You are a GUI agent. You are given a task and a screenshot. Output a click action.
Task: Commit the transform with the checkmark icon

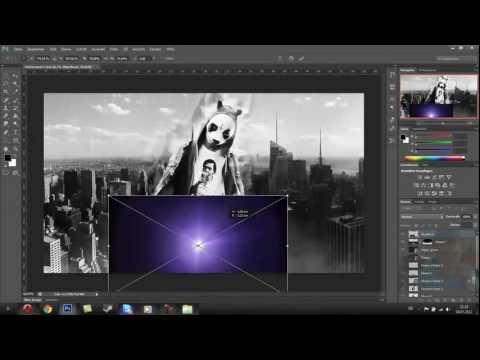pos(301,59)
